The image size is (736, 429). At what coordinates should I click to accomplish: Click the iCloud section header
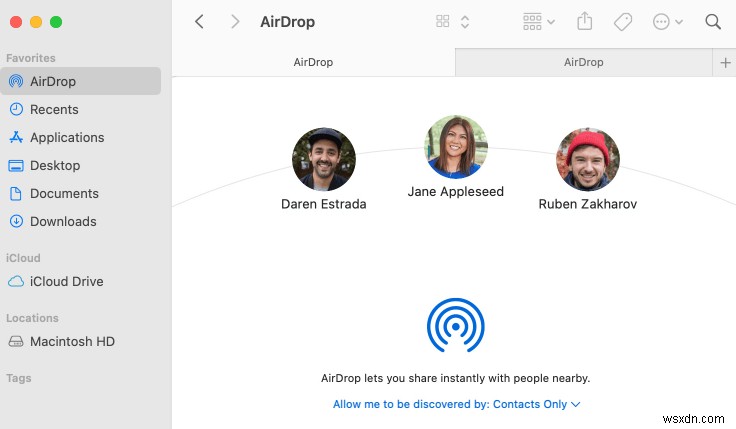[23, 258]
